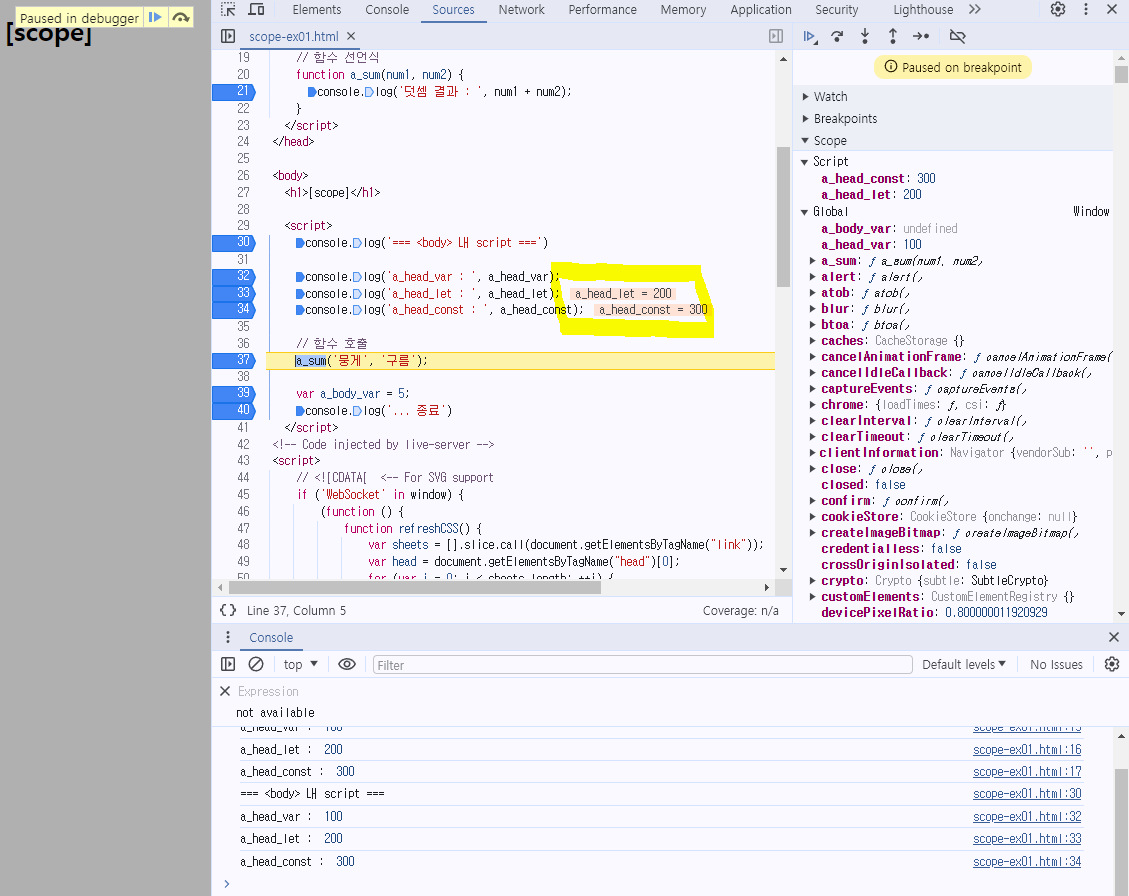Open source link scope-ex01.html:32
This screenshot has width=1129, height=896.
(1027, 817)
